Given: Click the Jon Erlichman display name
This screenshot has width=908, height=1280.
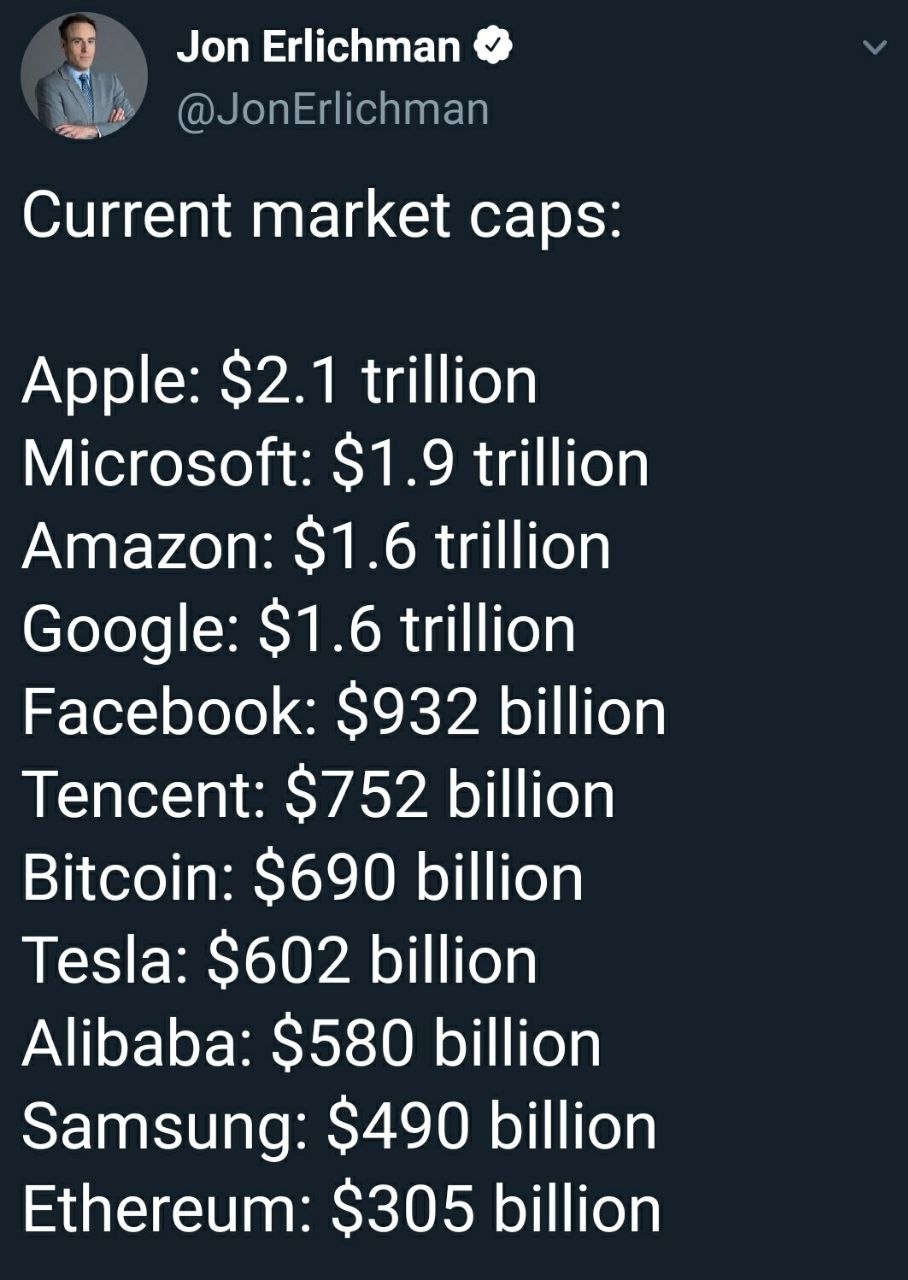Looking at the screenshot, I should tap(318, 47).
